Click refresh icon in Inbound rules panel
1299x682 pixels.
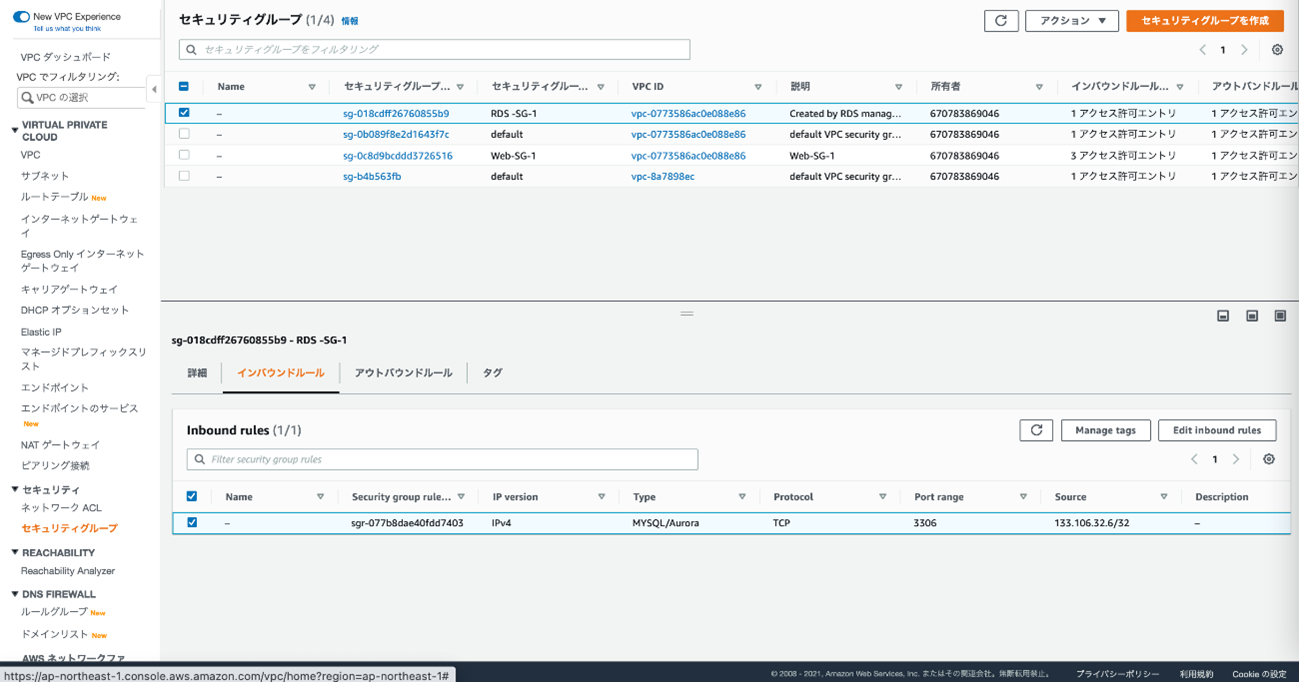click(x=1036, y=430)
